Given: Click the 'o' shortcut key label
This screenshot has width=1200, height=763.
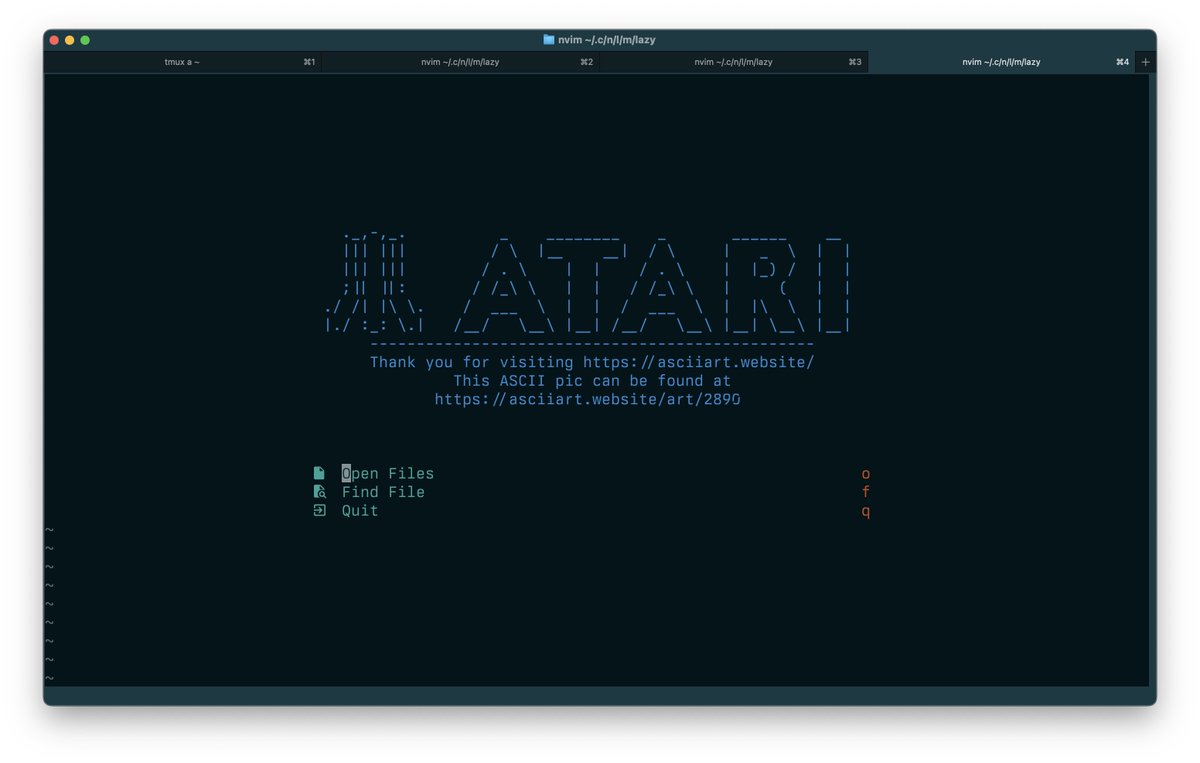Looking at the screenshot, I should pos(866,474).
